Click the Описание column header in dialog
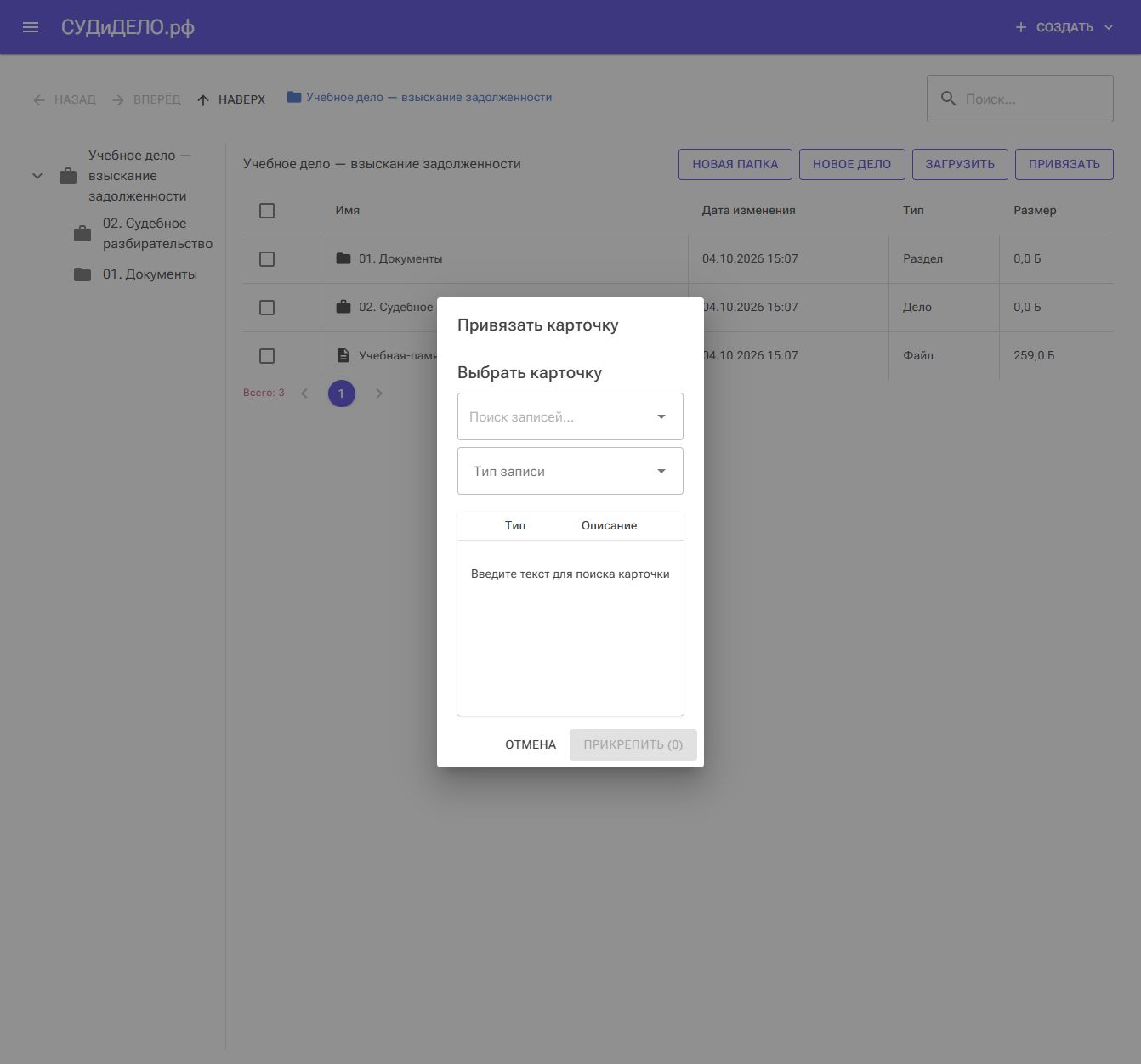 609,525
